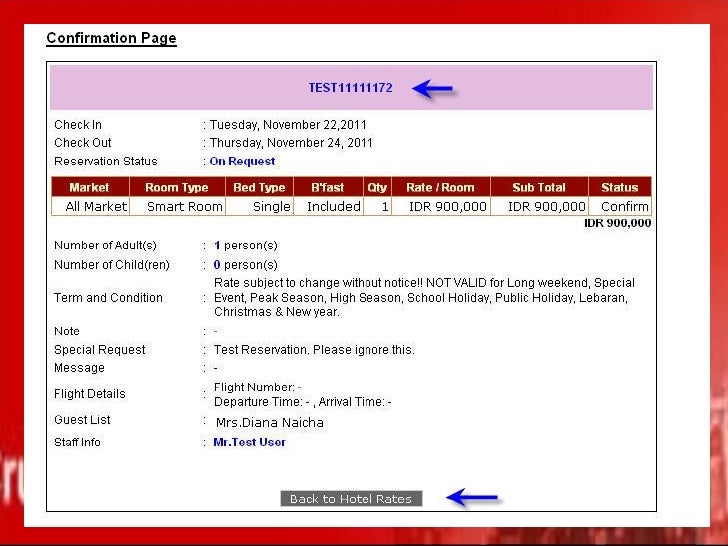Open booking code TEST11111172
Viewport: 728px width, 546px height.
[351, 88]
